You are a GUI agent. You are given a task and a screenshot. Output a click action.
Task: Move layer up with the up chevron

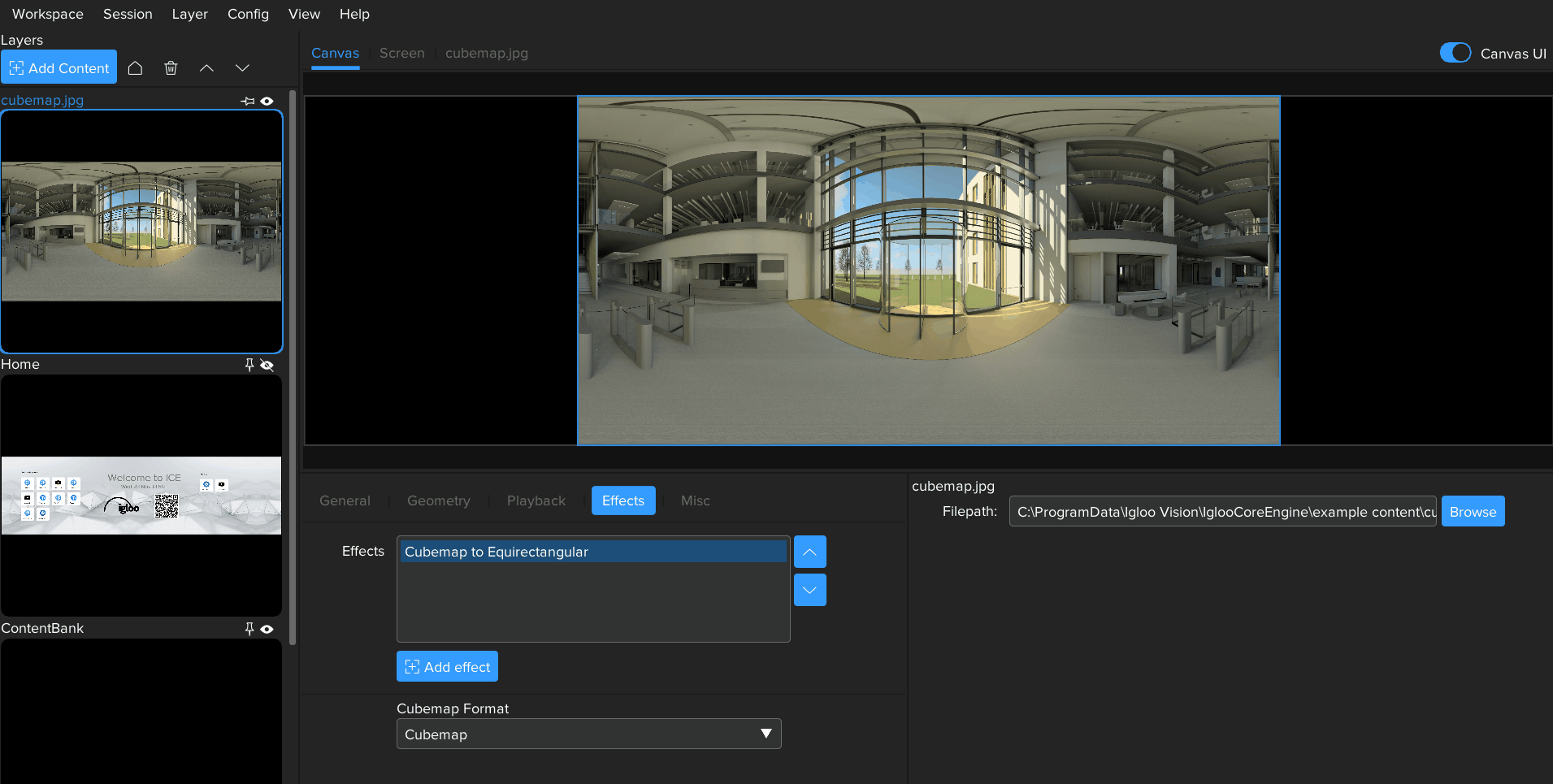click(206, 68)
